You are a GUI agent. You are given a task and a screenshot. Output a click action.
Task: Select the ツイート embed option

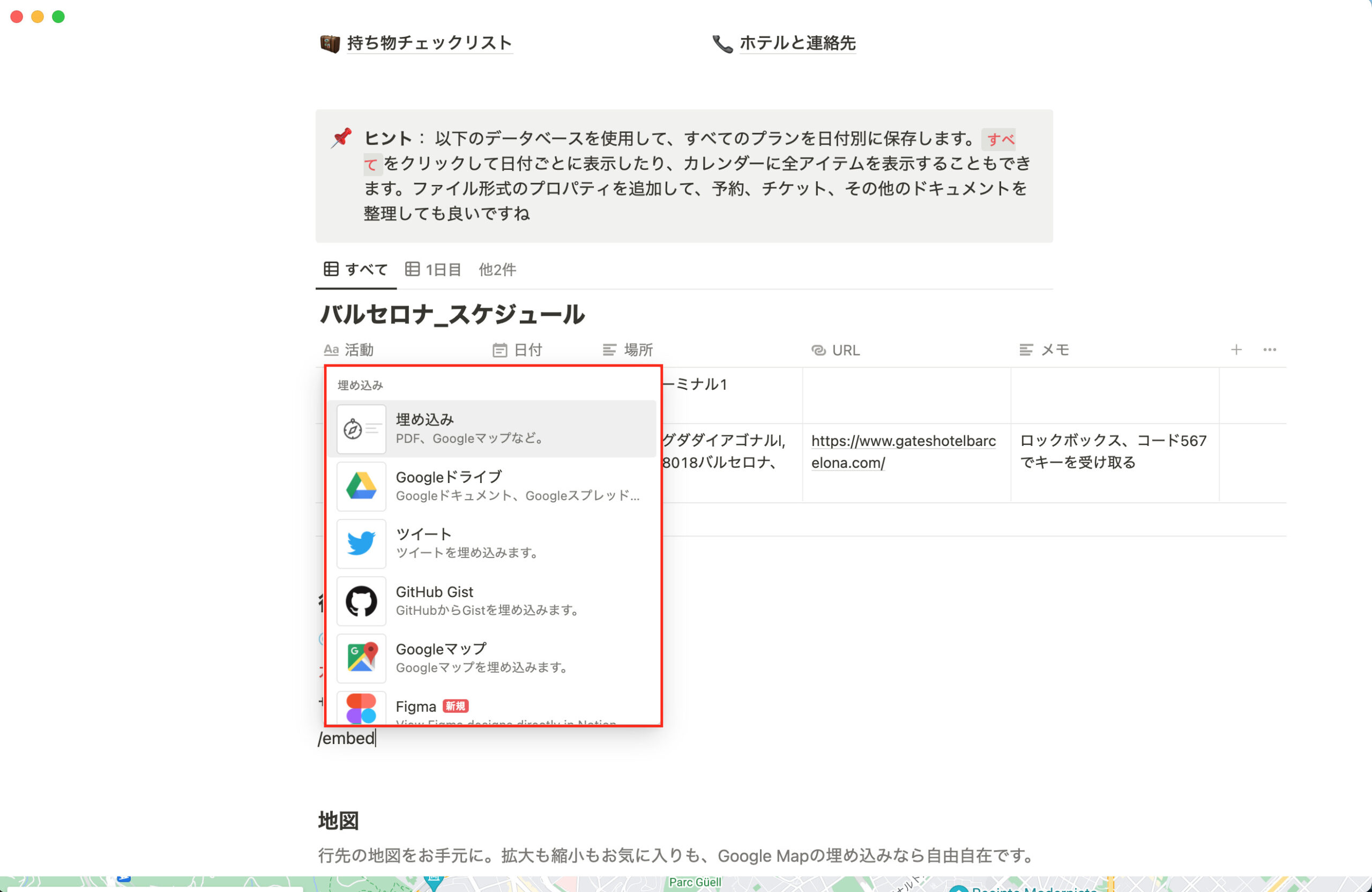(492, 543)
